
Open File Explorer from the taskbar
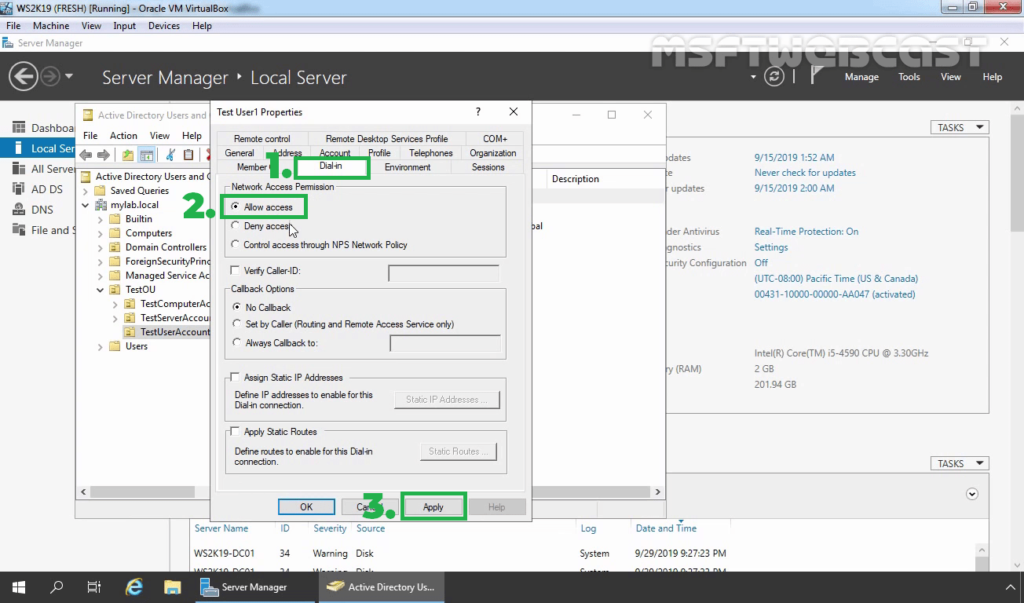[172, 587]
